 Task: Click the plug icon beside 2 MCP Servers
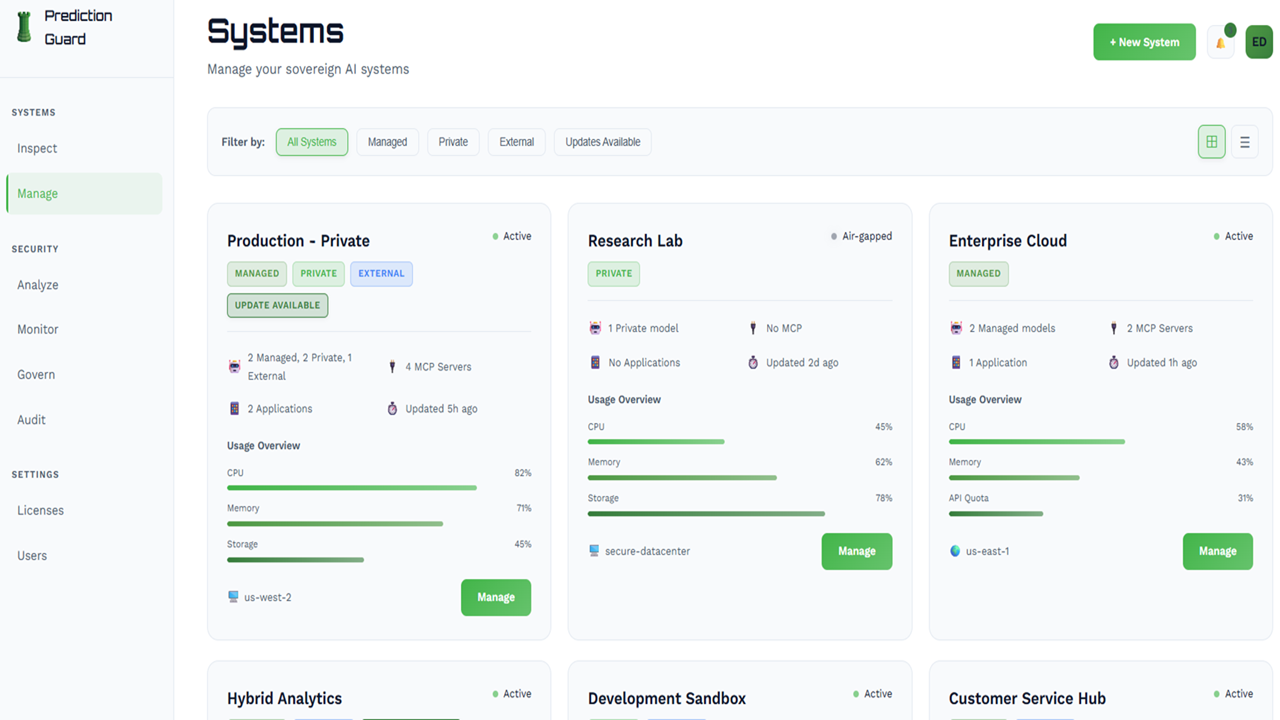1114,328
